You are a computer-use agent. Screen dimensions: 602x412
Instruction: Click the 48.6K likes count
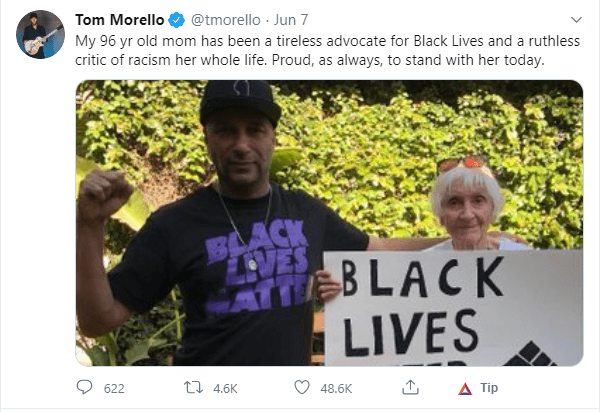336,389
